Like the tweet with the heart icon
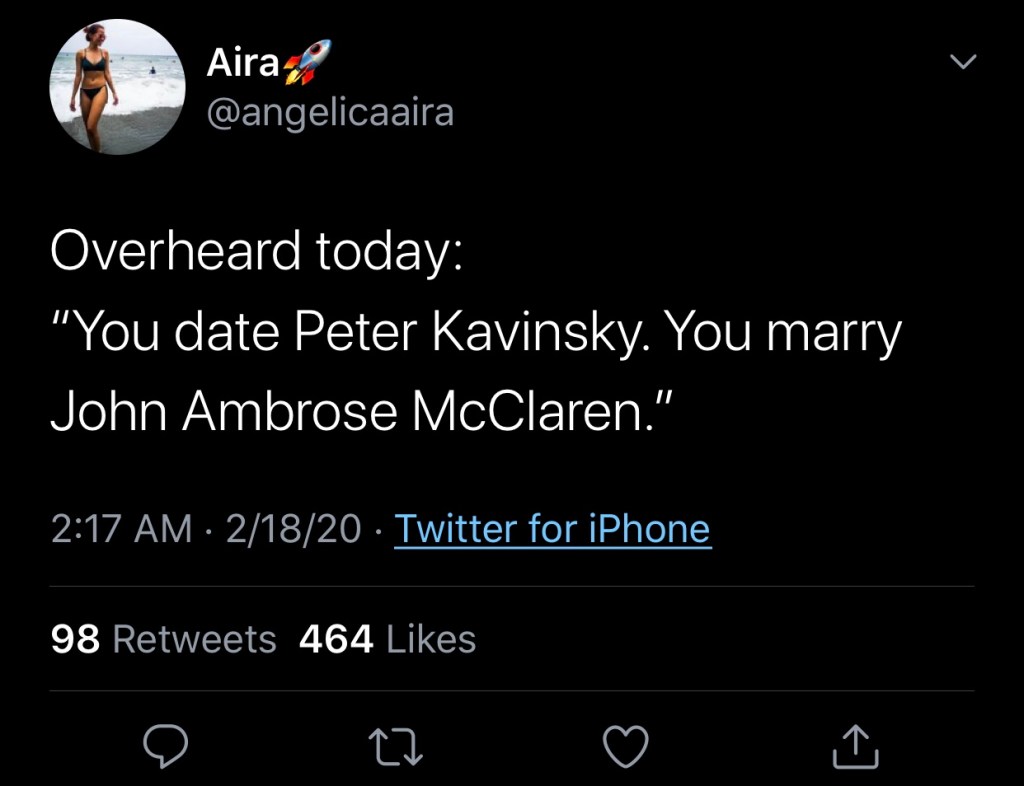Viewport: 1024px width, 786px height. pyautogui.click(x=626, y=745)
